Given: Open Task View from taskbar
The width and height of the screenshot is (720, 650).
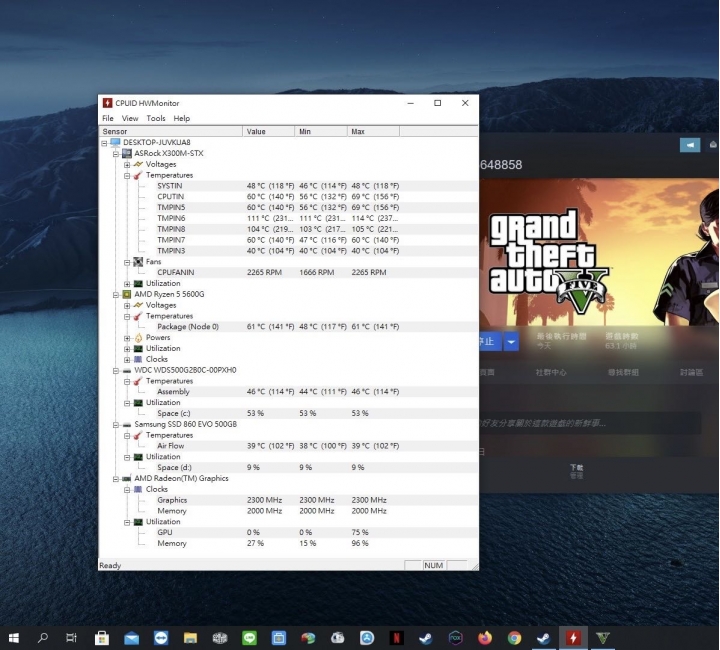Looking at the screenshot, I should (x=71, y=638).
